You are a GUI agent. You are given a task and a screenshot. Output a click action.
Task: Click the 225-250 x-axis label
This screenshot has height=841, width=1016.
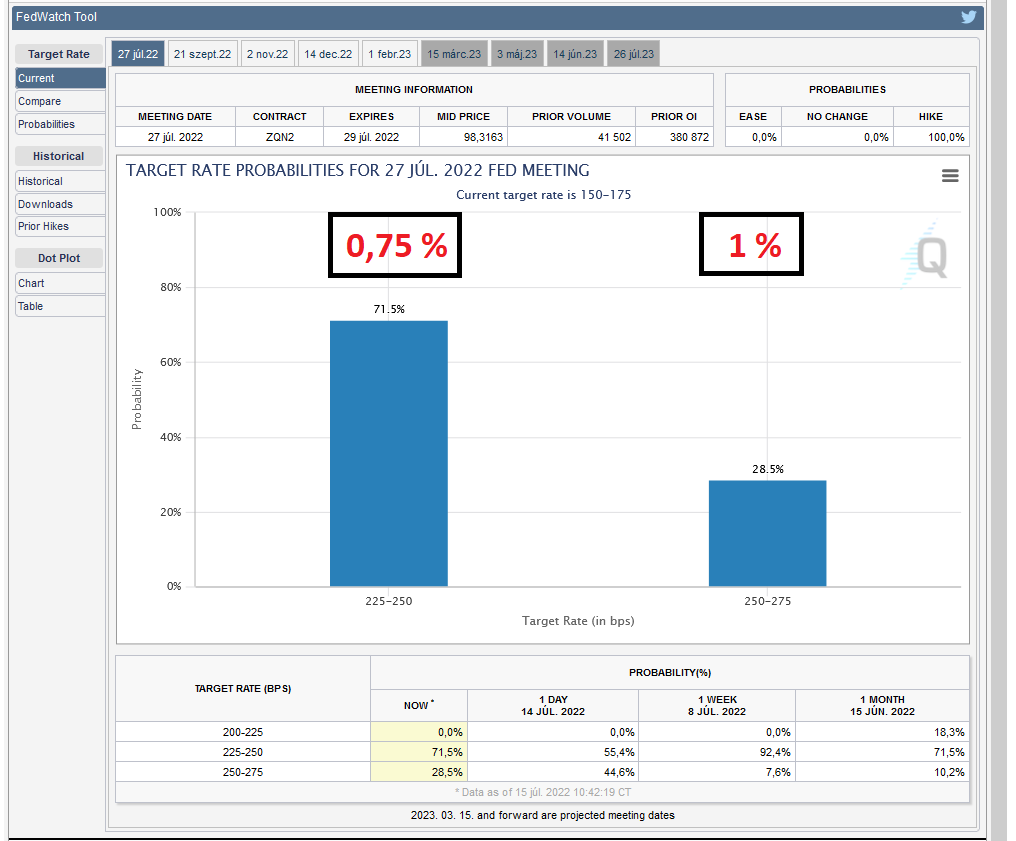389,601
